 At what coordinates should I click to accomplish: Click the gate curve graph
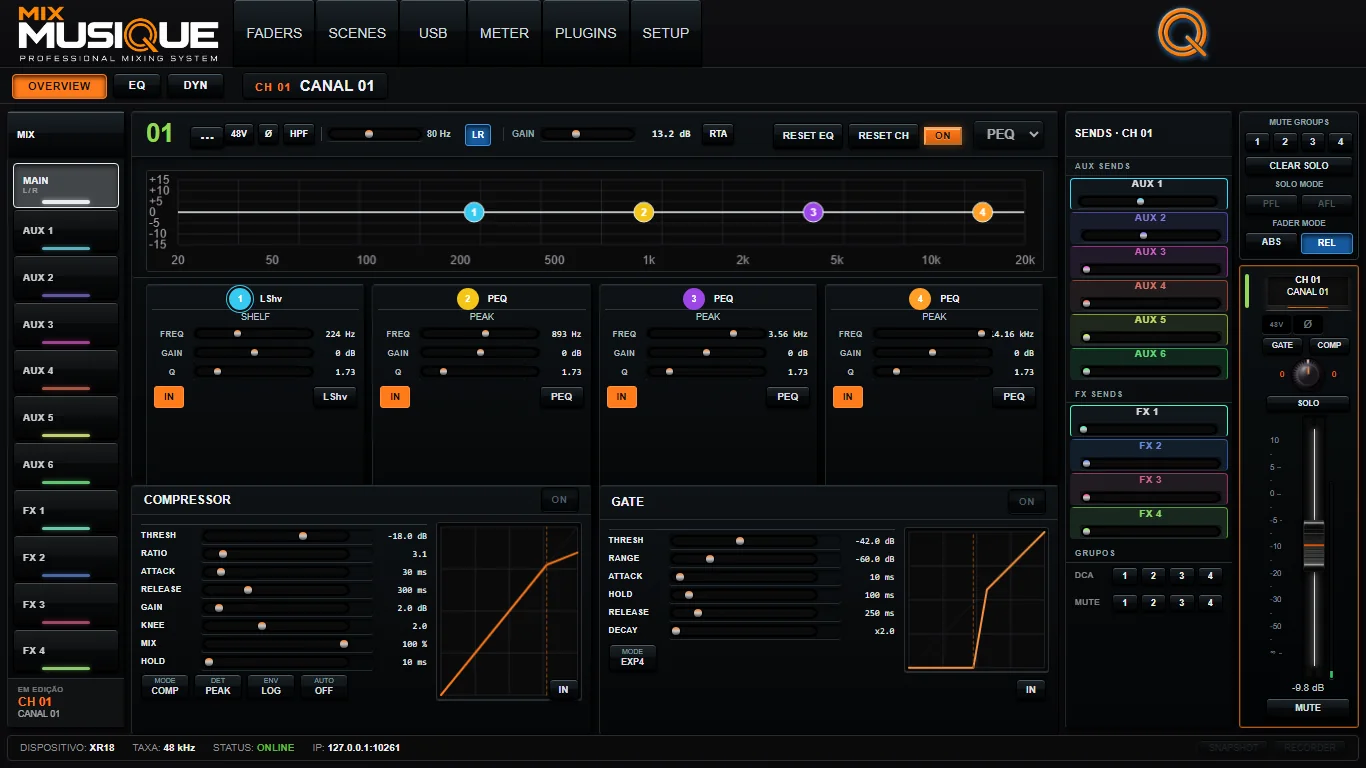coord(976,600)
